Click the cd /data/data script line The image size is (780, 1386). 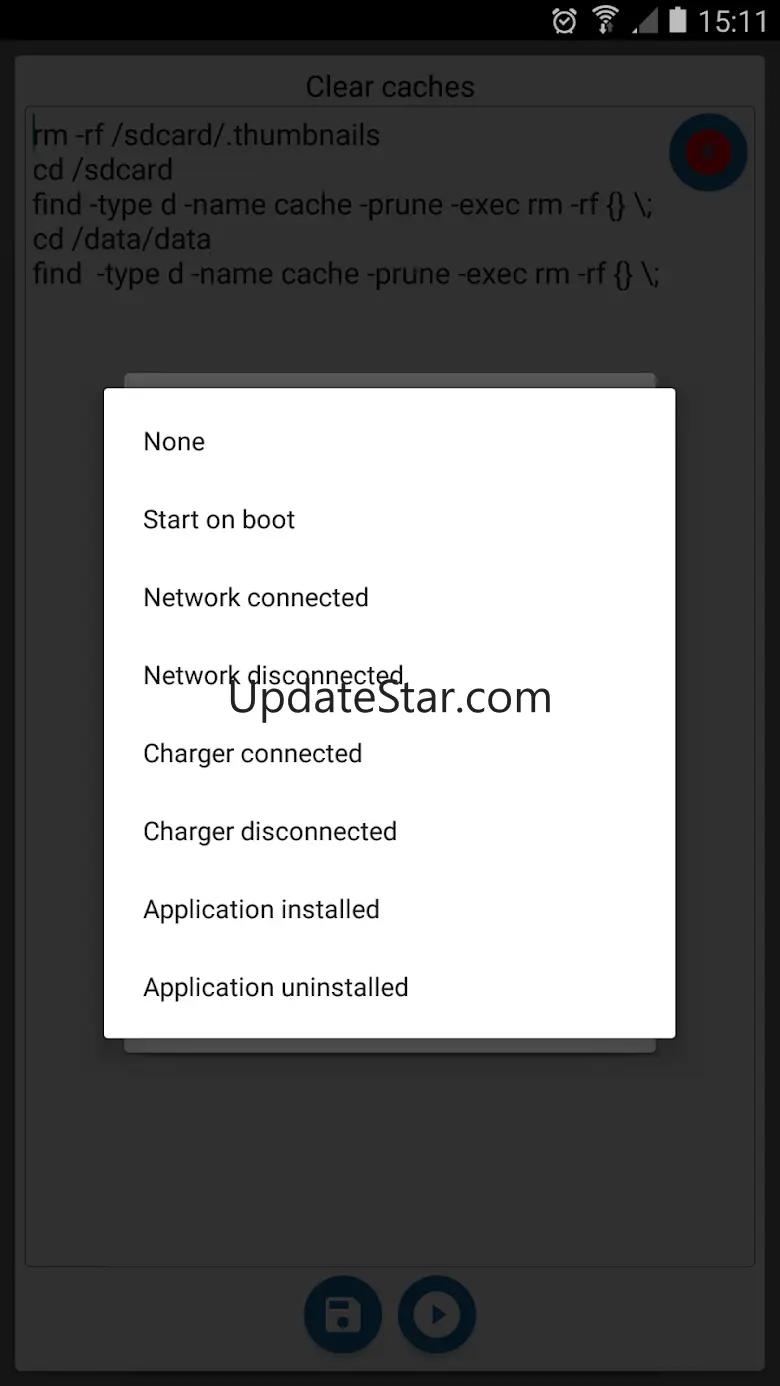(x=122, y=239)
